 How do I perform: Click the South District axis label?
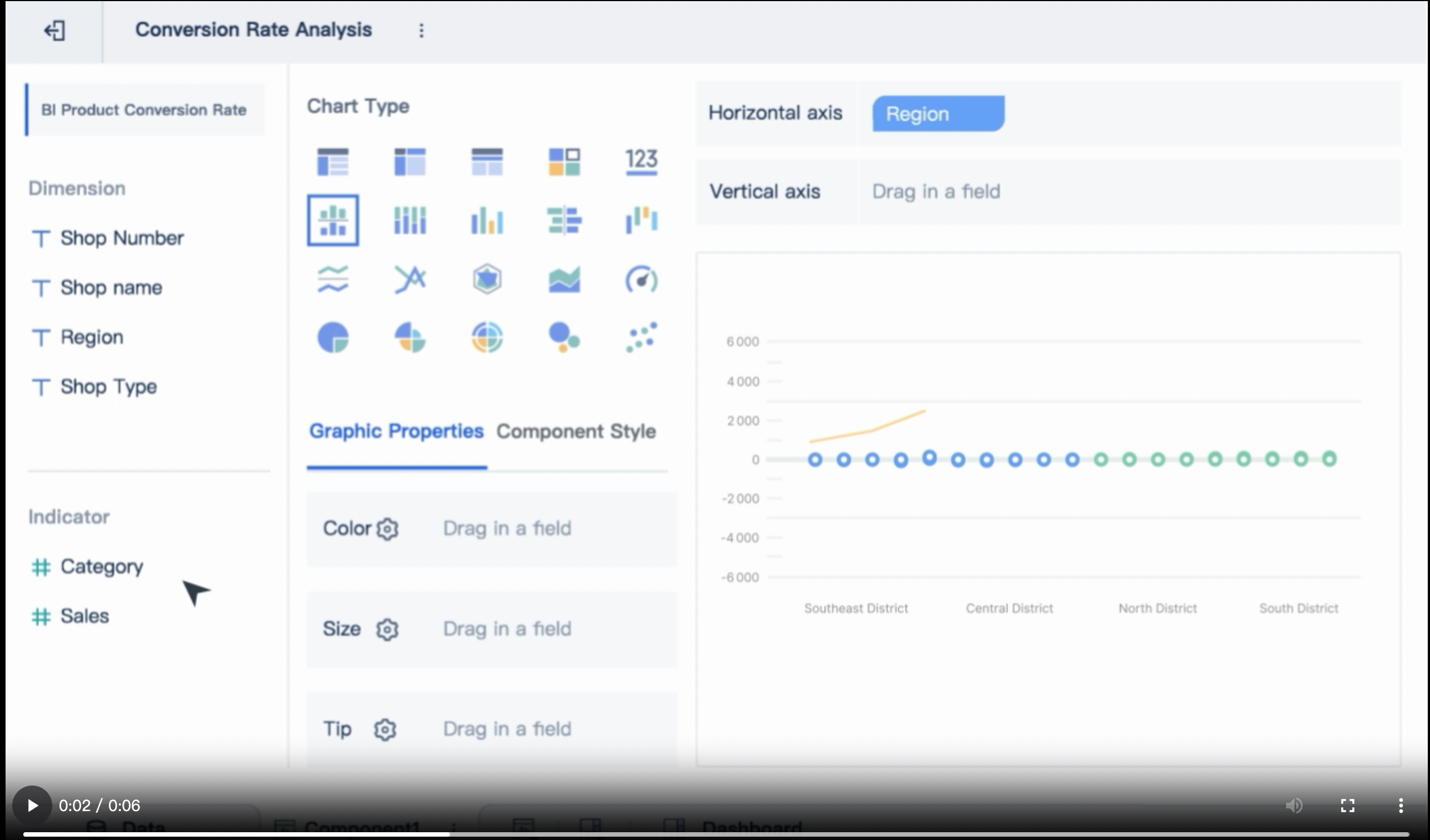pyautogui.click(x=1299, y=608)
